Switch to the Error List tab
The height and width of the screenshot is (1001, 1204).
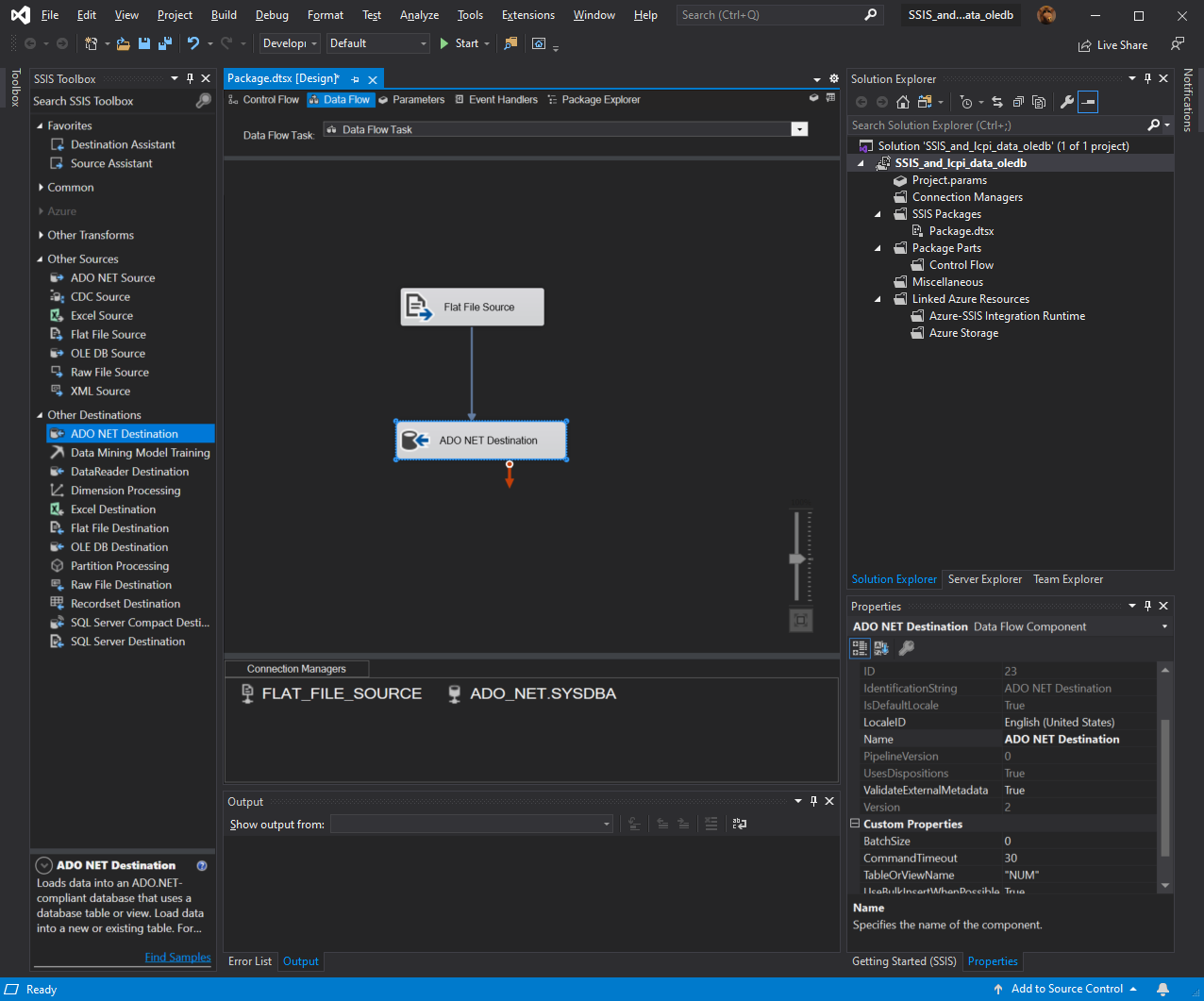(x=250, y=961)
